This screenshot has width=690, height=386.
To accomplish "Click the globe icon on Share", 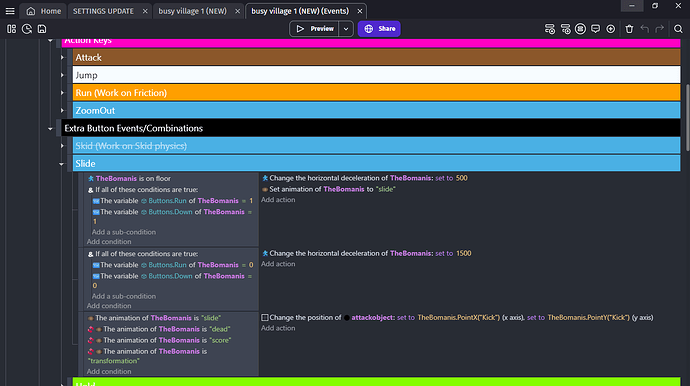I will 369,29.
